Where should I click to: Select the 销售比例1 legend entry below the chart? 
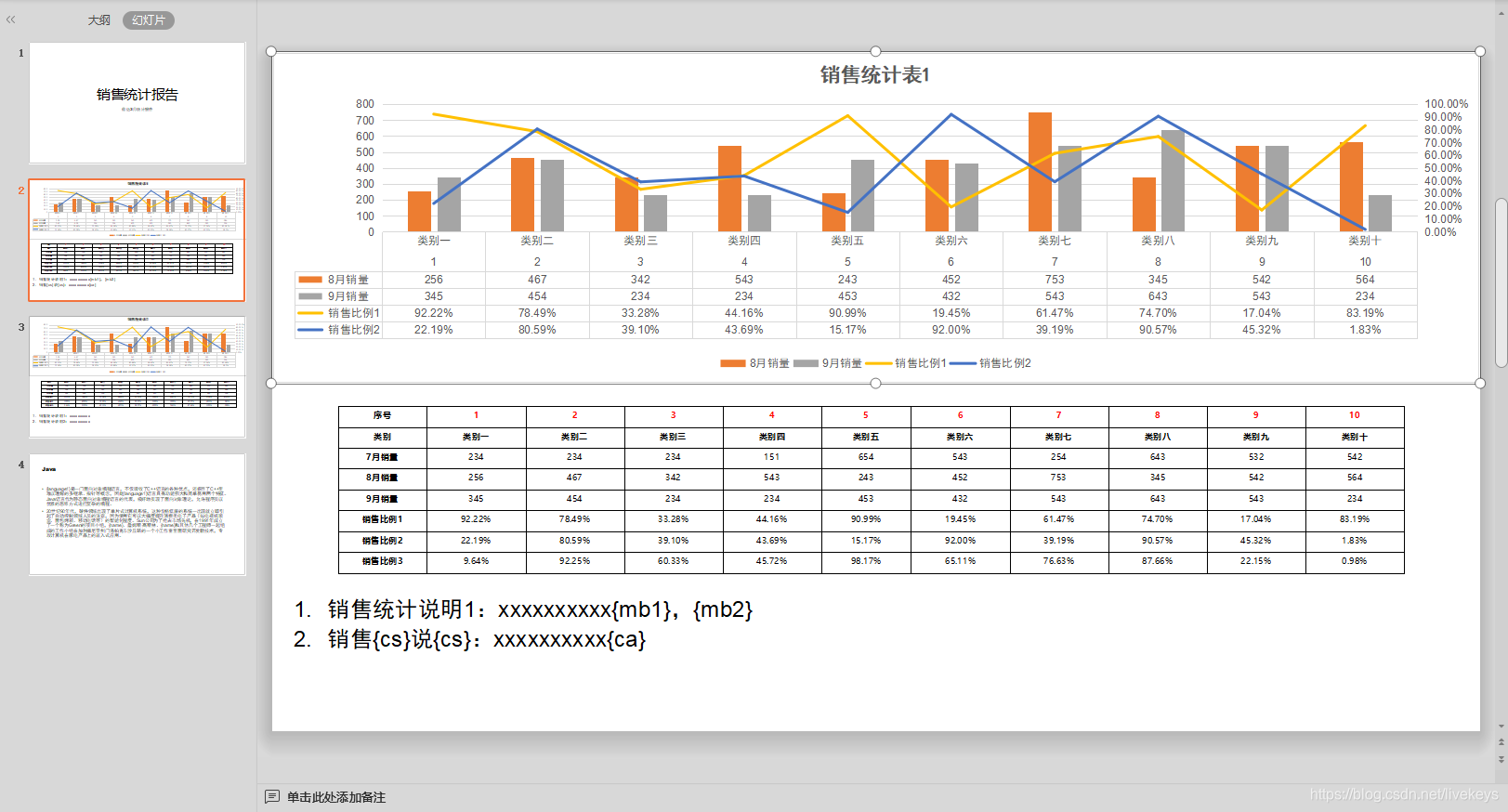pos(906,363)
